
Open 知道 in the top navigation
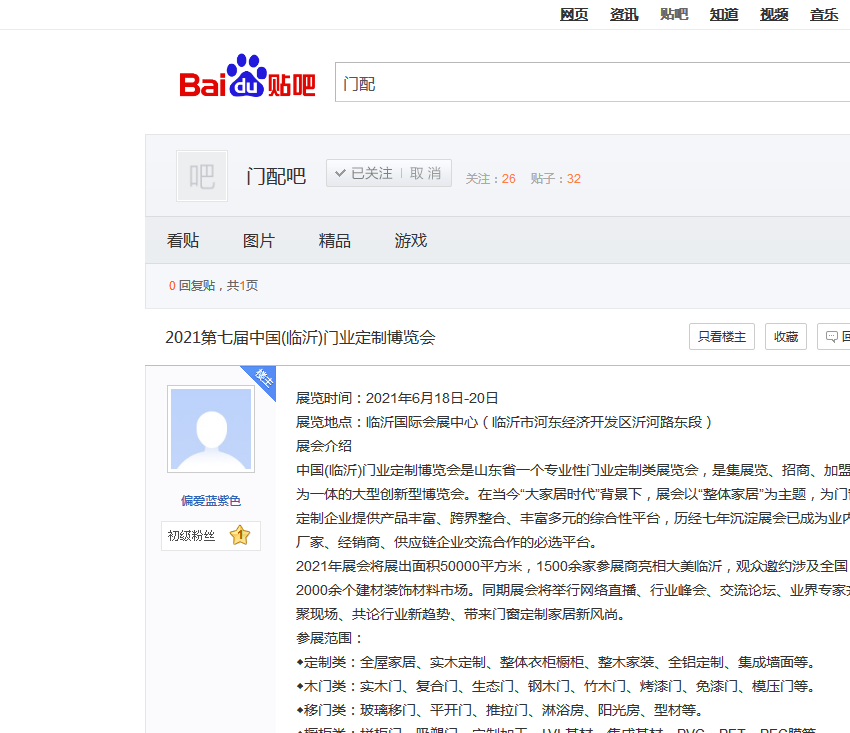pos(724,14)
